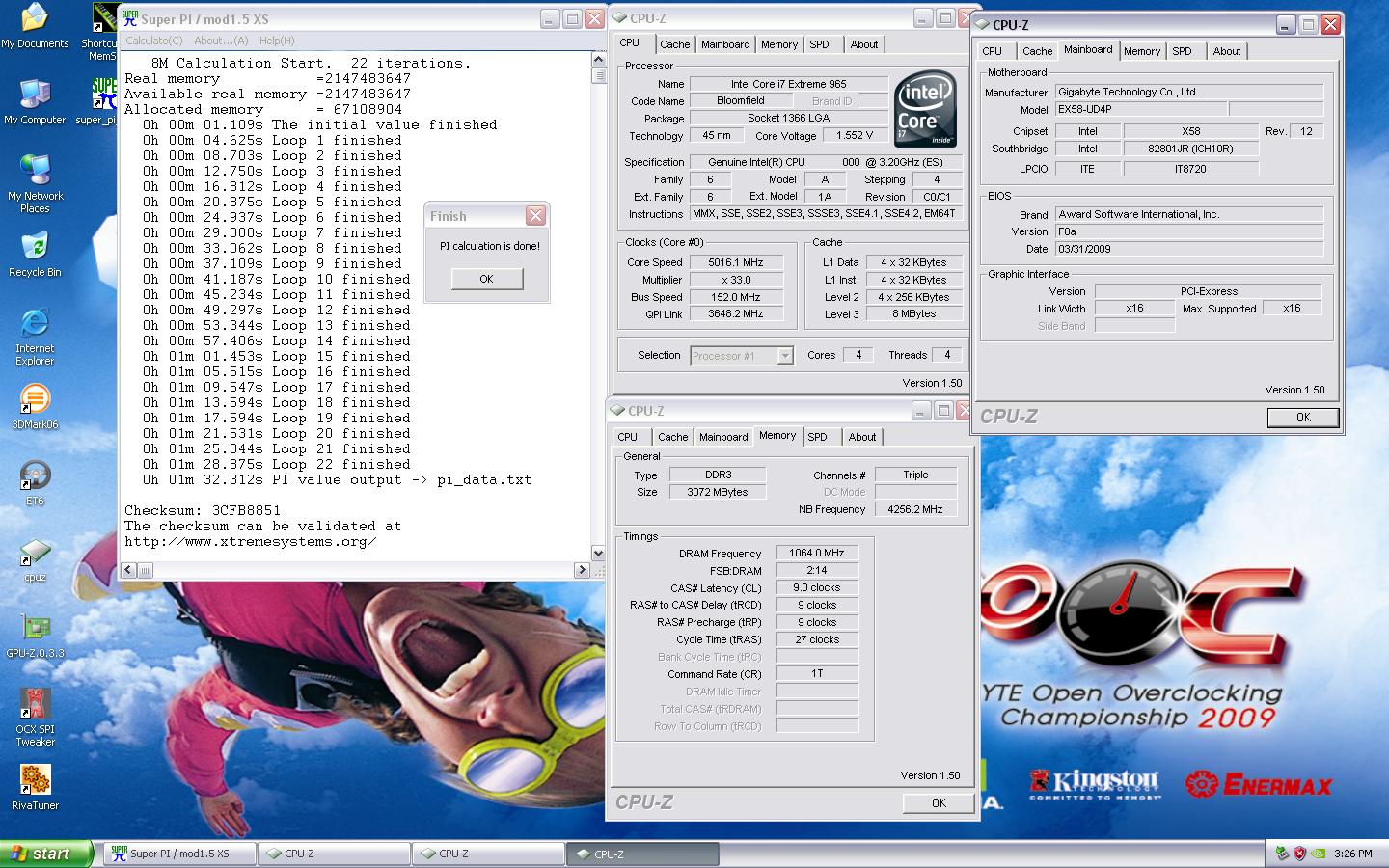Click the NB Frequency 4256.2 MHz value
The image size is (1389, 868).
point(915,508)
